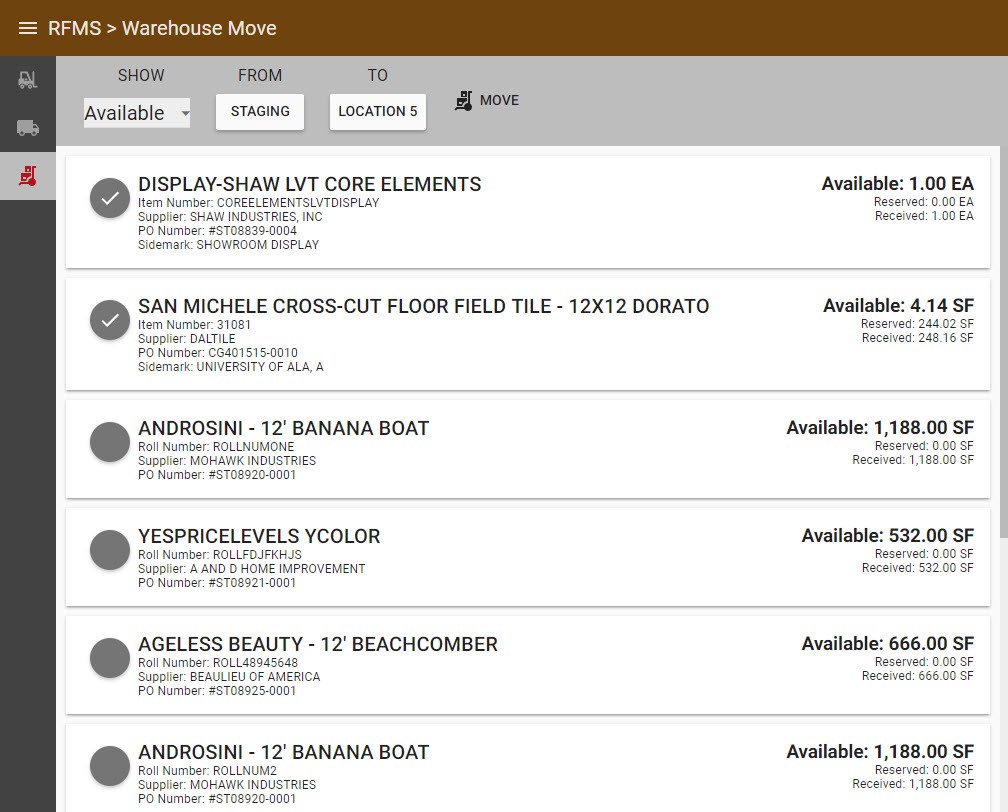
Task: Choose the FROM location STAGING button
Action: click(x=260, y=112)
